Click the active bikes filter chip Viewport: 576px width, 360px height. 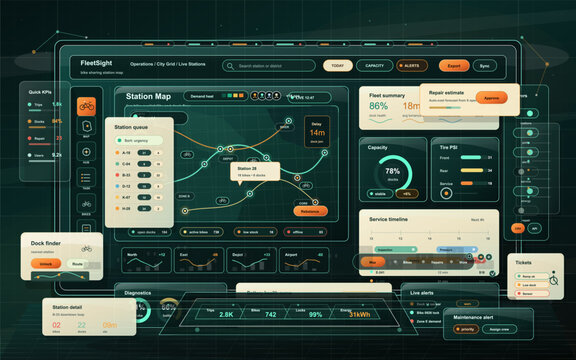point(201,232)
